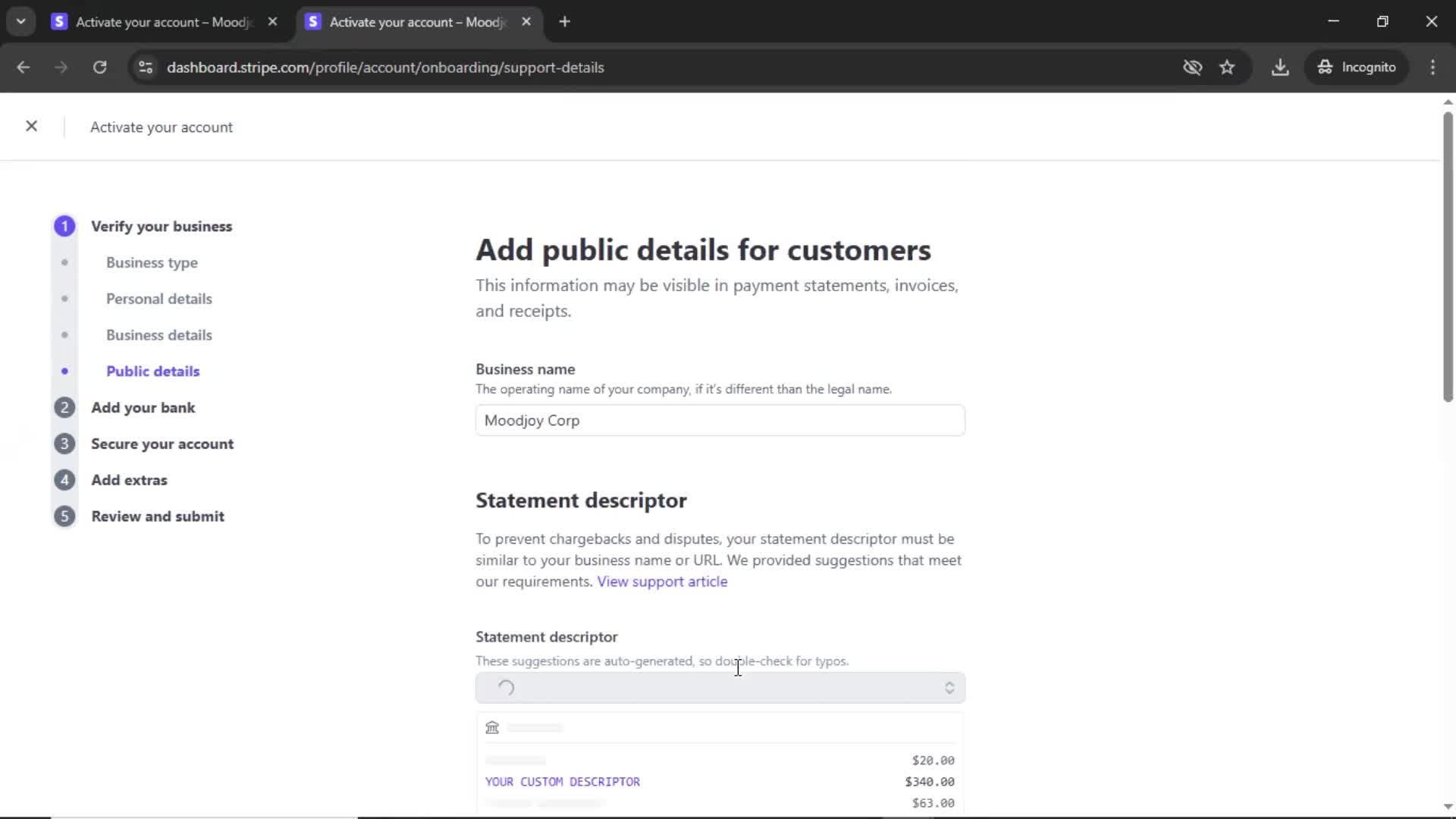Click the third-party cookies blocked eye icon

1192,67
